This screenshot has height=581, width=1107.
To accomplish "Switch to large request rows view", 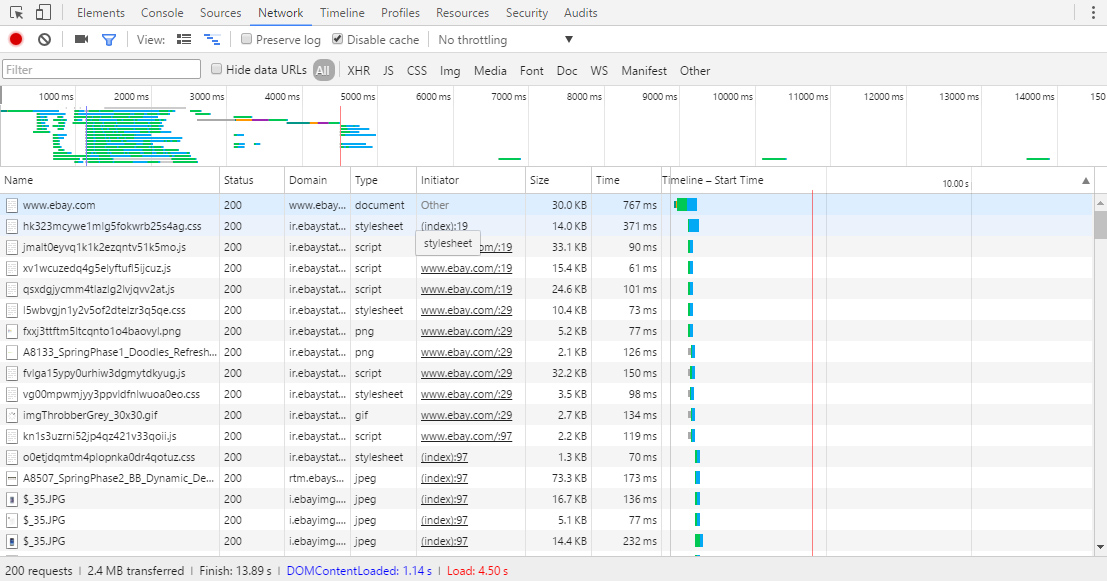I will [212, 38].
